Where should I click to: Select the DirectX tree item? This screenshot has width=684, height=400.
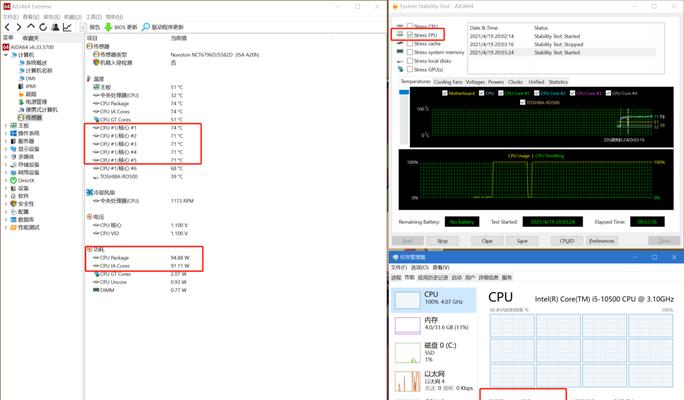pyautogui.click(x=22, y=181)
